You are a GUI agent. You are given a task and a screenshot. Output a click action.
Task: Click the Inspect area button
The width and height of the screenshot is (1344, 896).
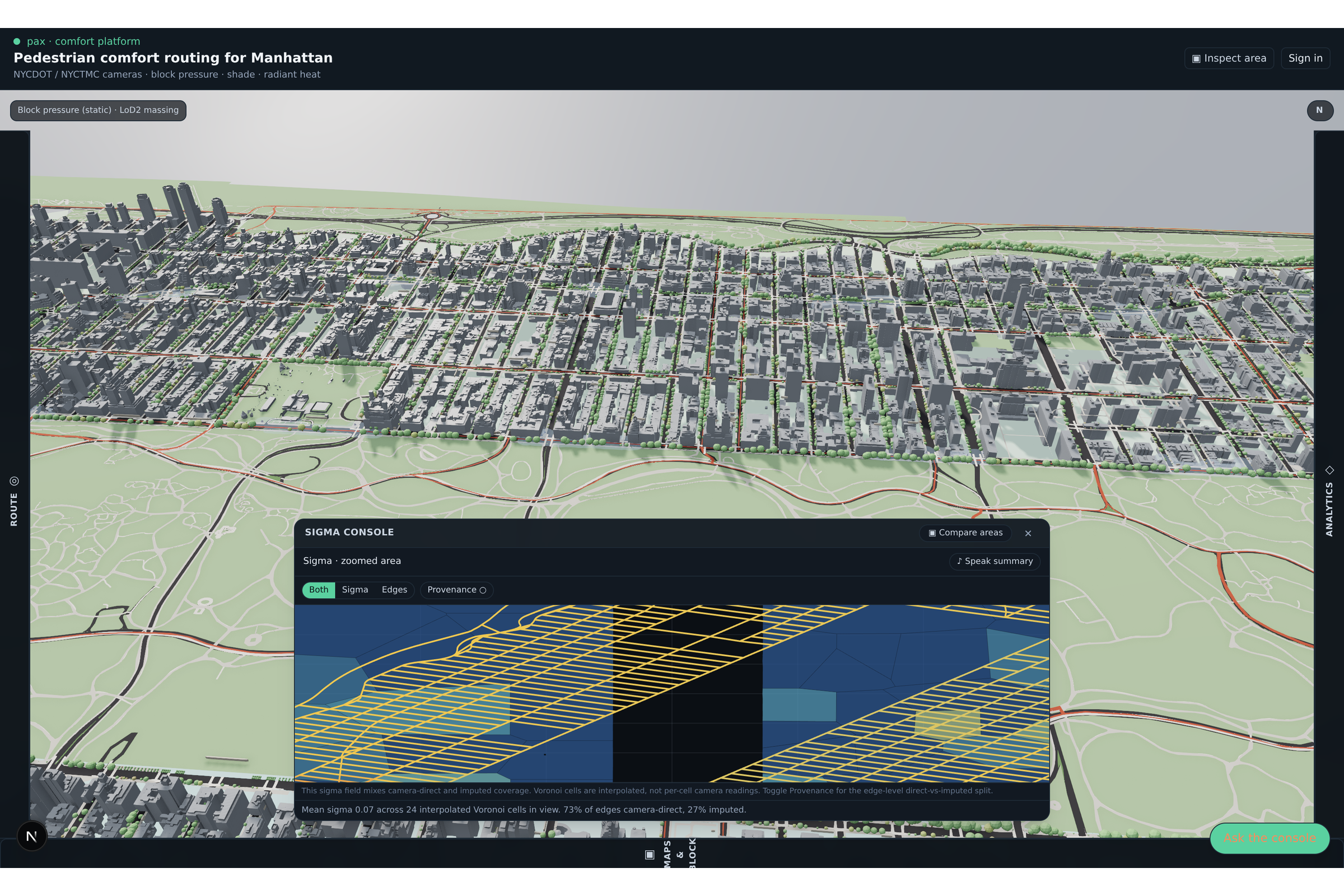click(1229, 58)
